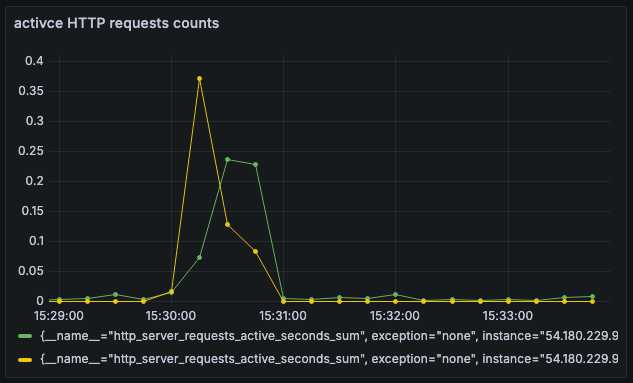Click the 0.35 y-axis label
The image size is (633, 383).
click(x=31, y=91)
